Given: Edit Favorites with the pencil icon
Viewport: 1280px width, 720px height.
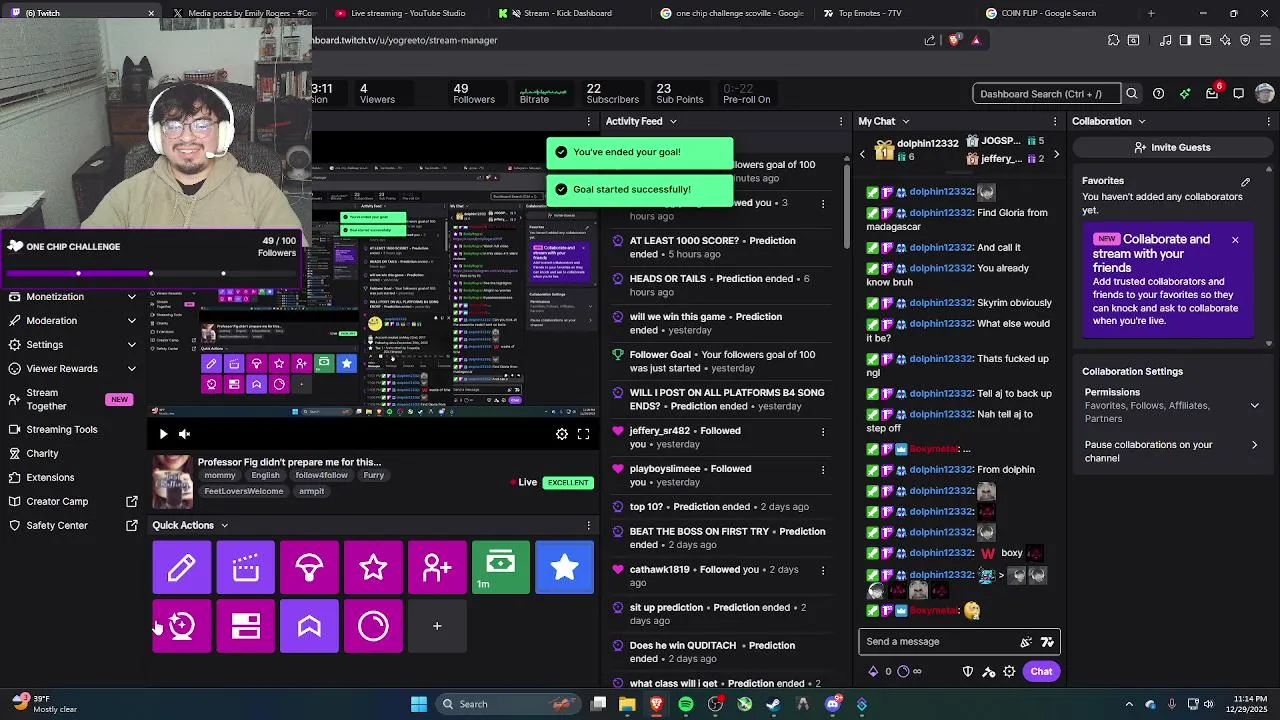Looking at the screenshot, I should [x=1246, y=182].
